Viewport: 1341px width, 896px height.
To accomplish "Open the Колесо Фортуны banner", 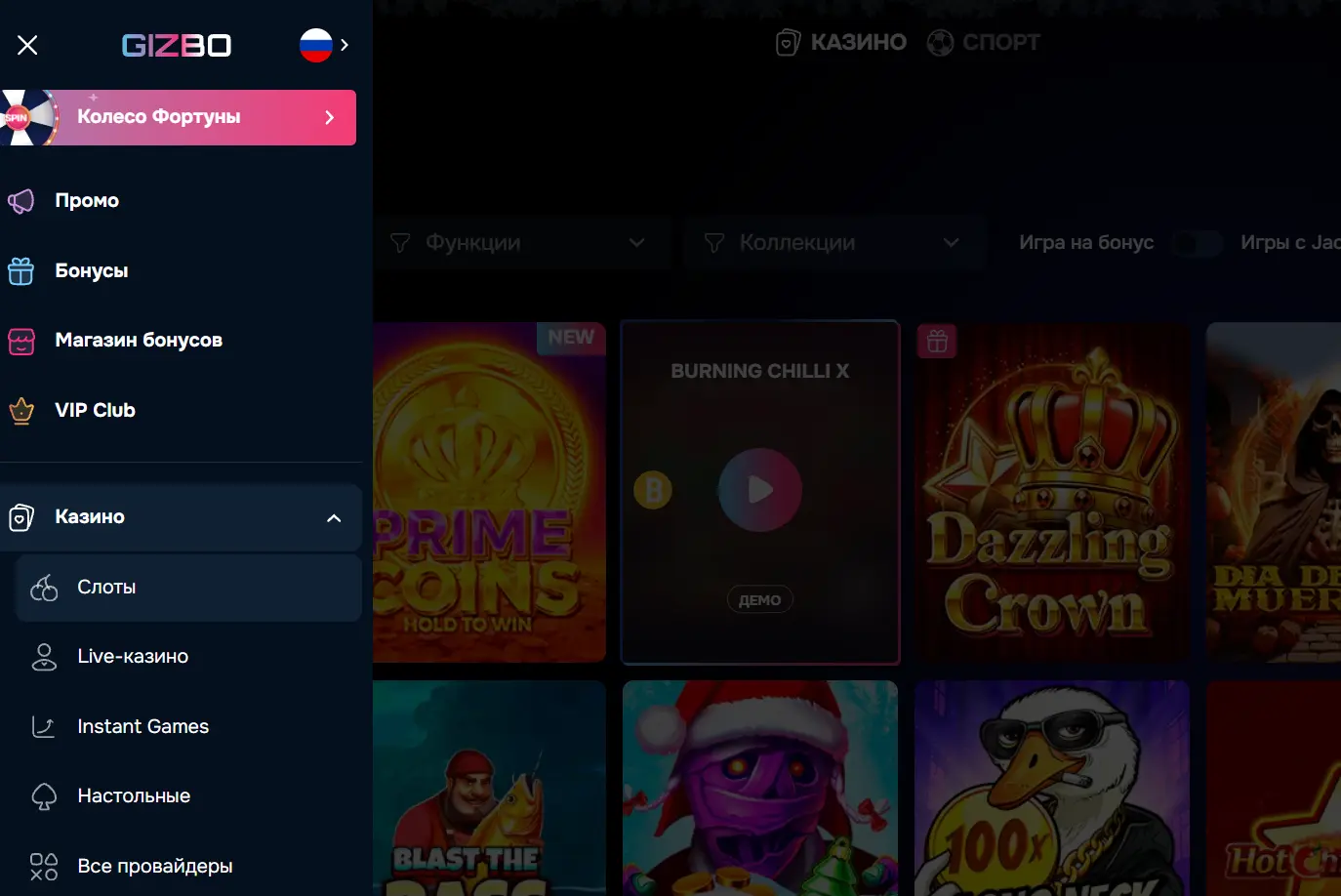I will (x=179, y=117).
